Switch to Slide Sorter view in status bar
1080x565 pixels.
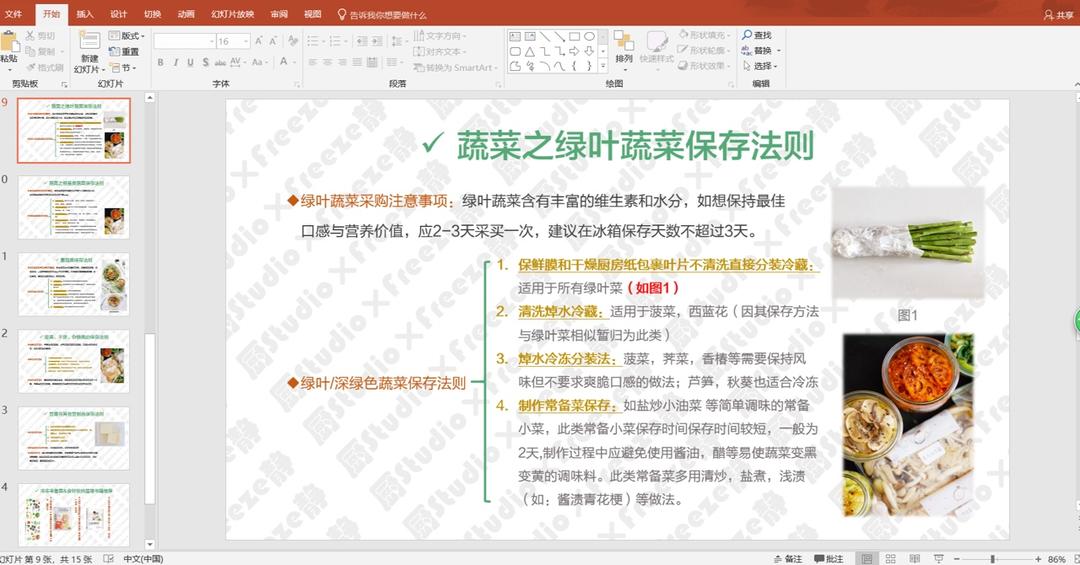pos(891,559)
